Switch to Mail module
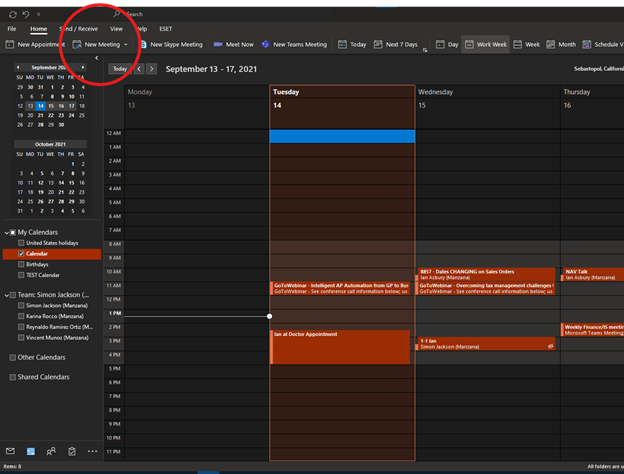This screenshot has width=624, height=474. pos(10,451)
